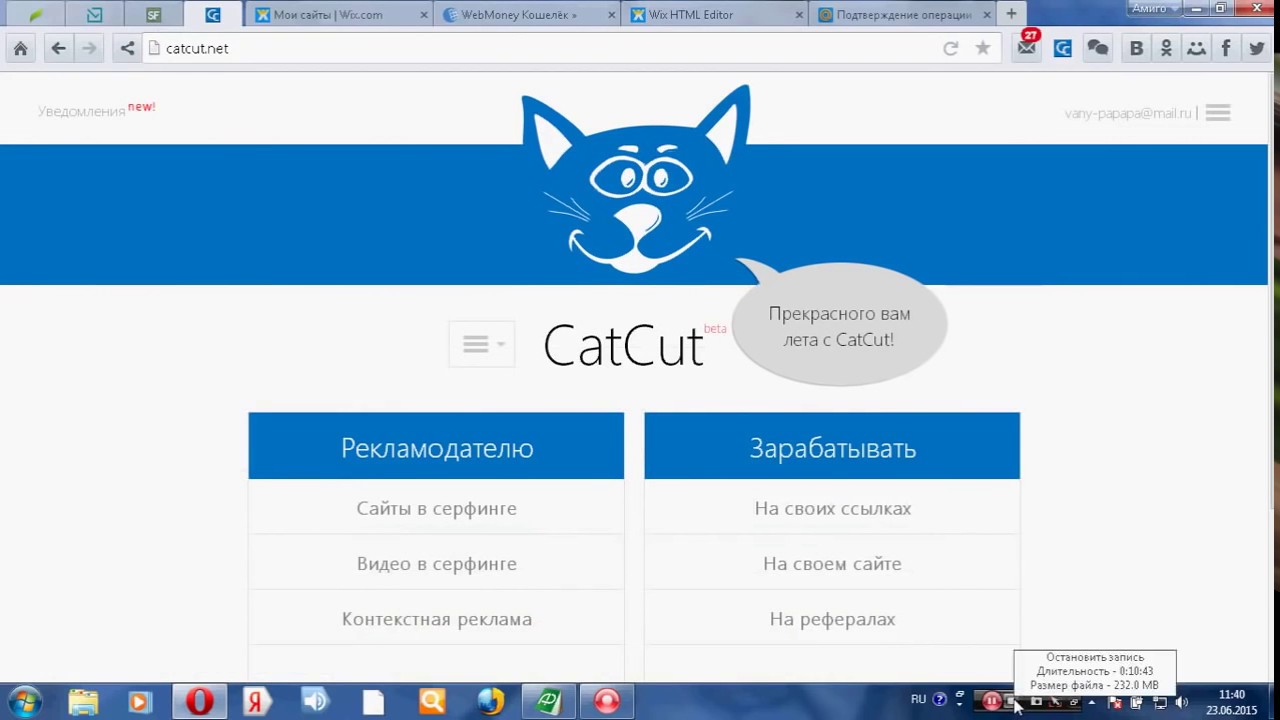Screen dimensions: 1280x720
Task: Open Opera browser from taskbar
Action: pos(199,702)
